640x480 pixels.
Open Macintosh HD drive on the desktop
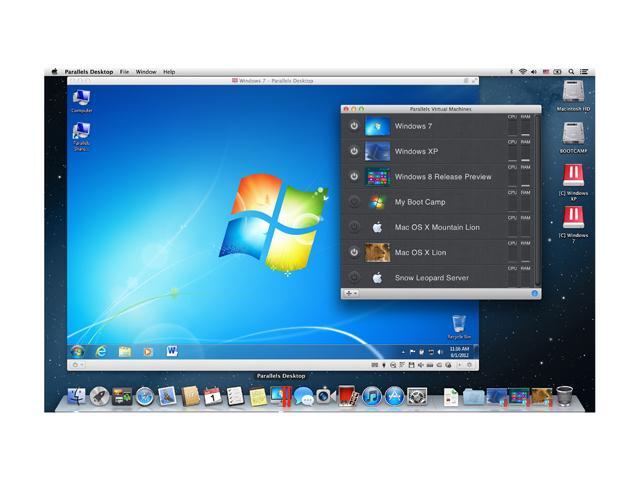(x=573, y=96)
